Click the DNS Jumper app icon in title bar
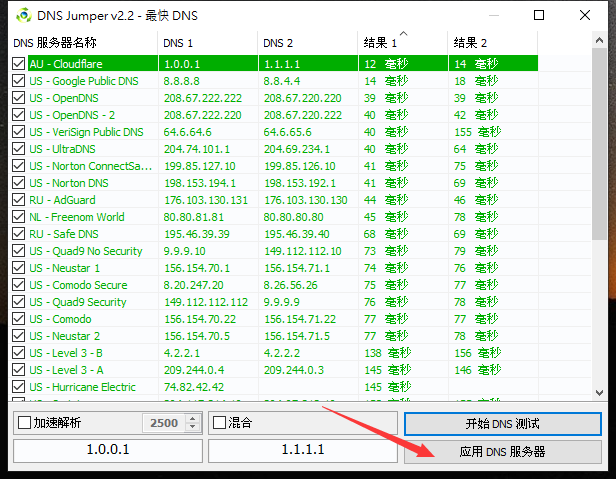The height and width of the screenshot is (479, 616). coord(24,15)
